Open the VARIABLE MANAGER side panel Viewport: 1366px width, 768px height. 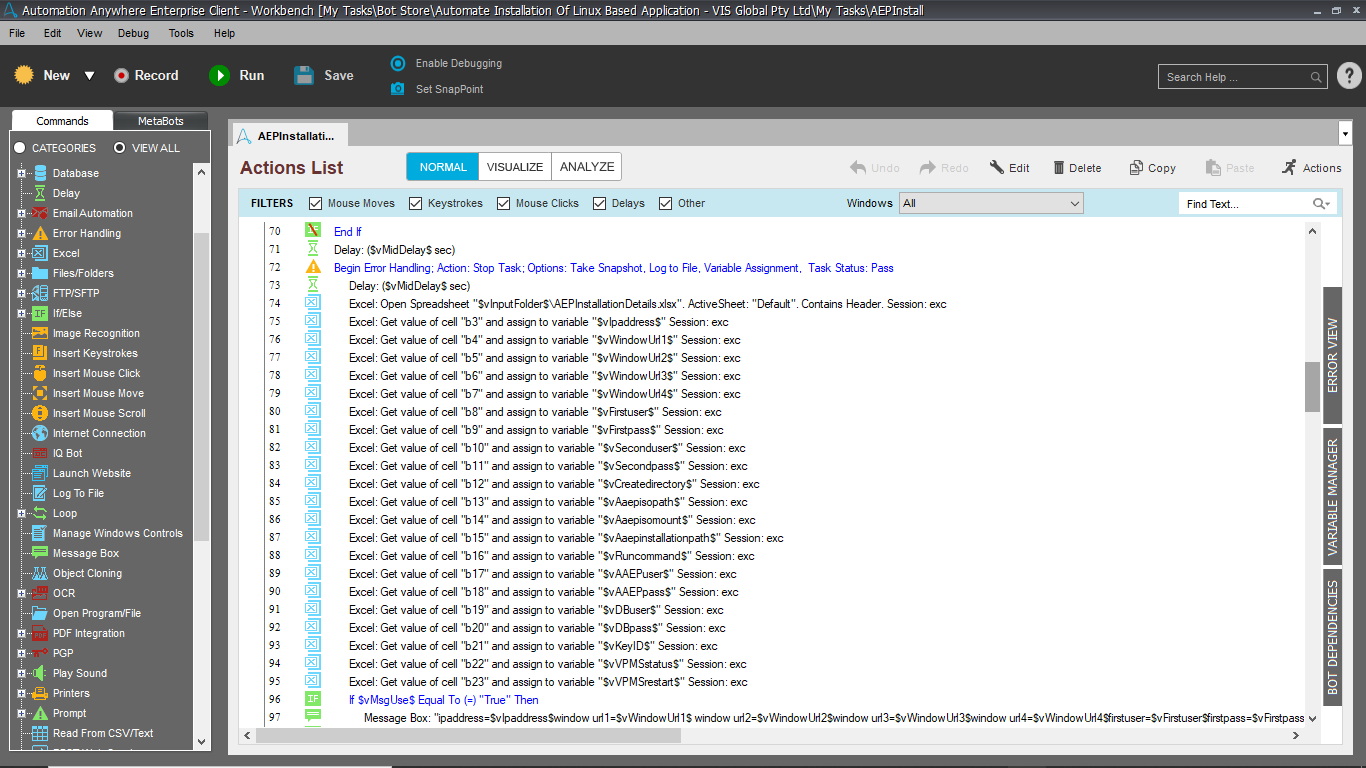coord(1332,497)
